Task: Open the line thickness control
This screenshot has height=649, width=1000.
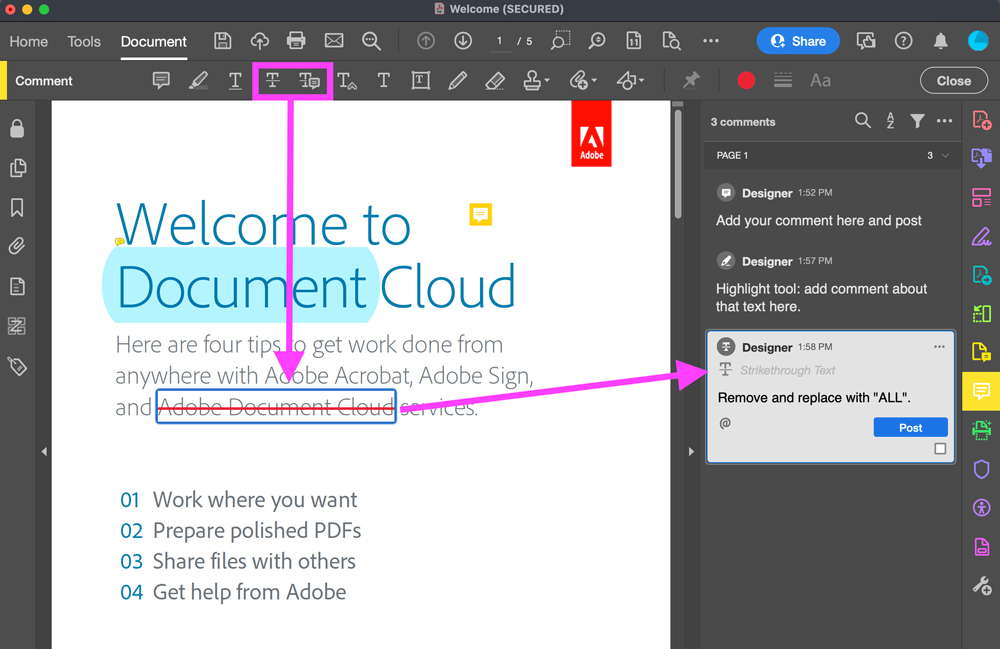Action: point(783,80)
